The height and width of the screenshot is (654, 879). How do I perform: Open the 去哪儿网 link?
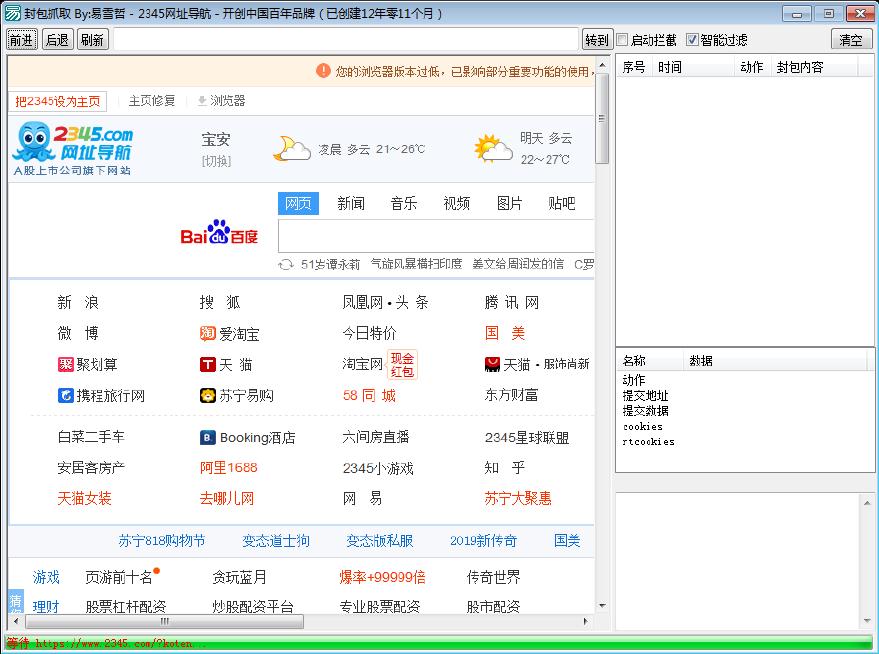tap(227, 498)
